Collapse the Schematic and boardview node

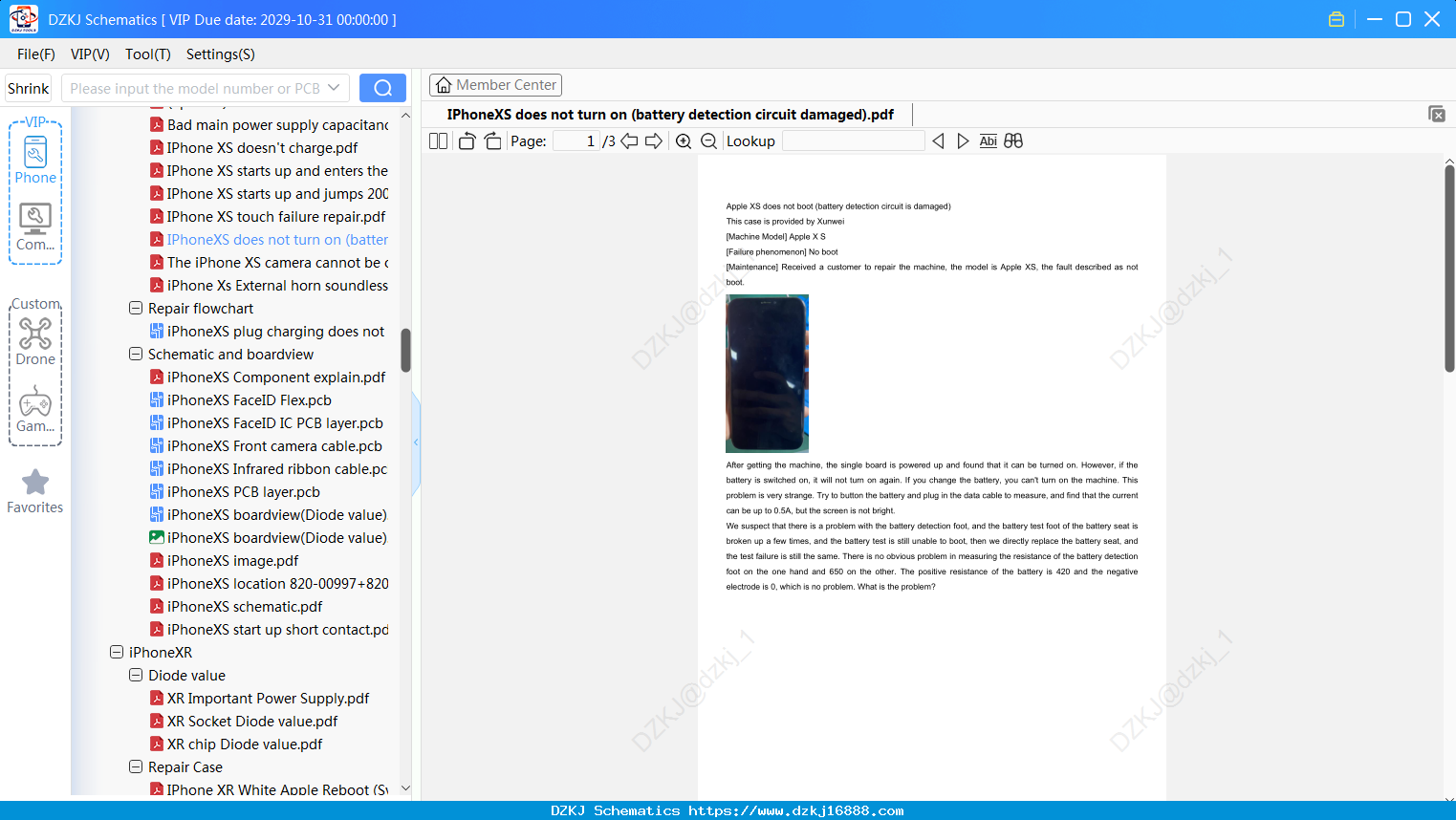[136, 355]
